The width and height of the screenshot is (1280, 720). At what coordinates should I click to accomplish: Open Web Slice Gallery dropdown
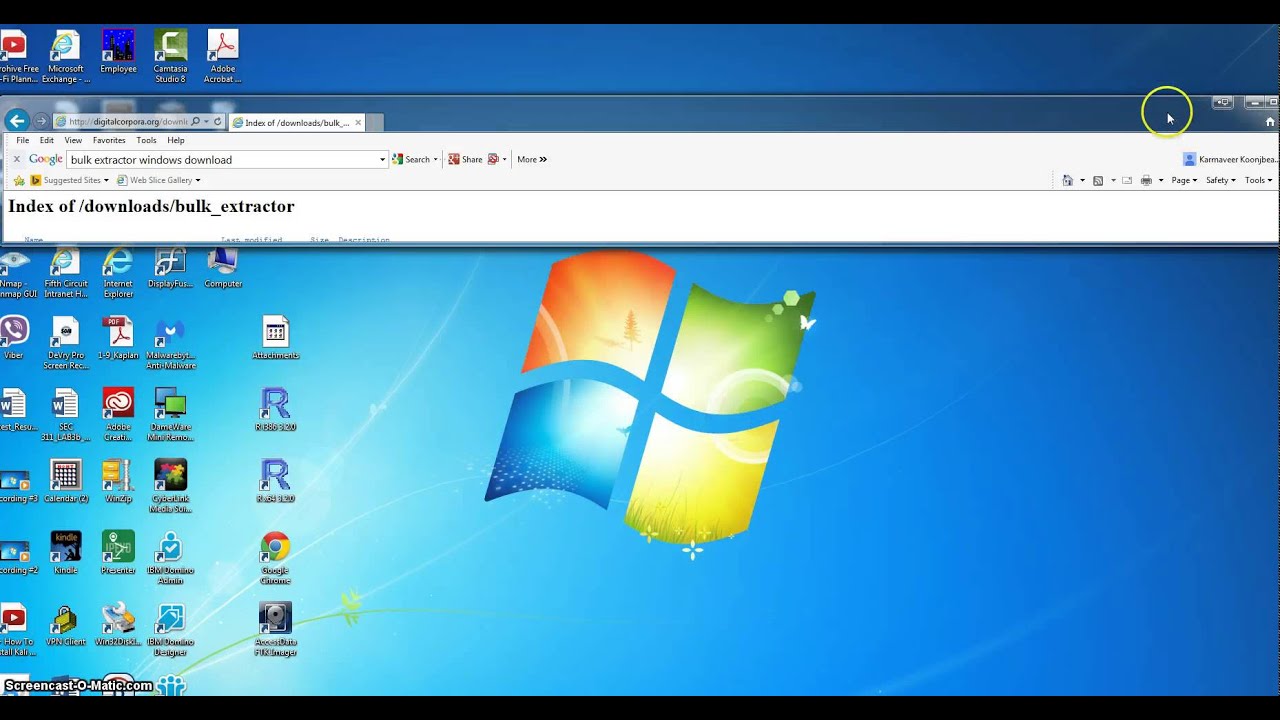point(158,180)
